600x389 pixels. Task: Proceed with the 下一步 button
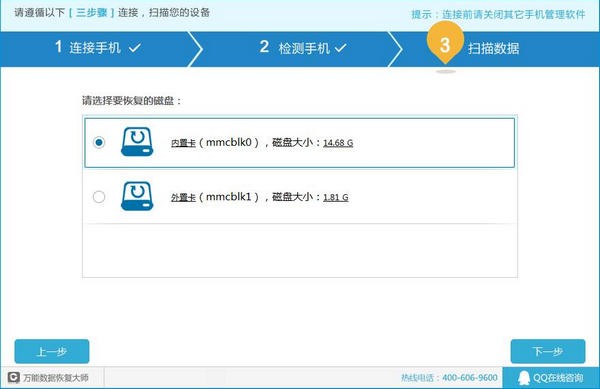tap(548, 351)
